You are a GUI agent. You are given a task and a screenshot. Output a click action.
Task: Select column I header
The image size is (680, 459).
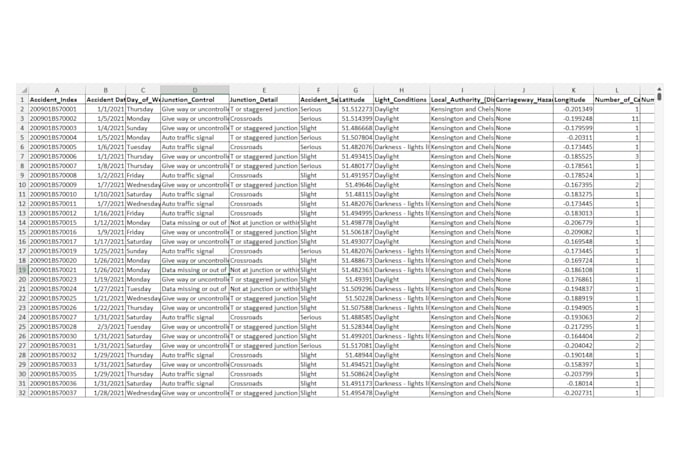click(x=462, y=90)
